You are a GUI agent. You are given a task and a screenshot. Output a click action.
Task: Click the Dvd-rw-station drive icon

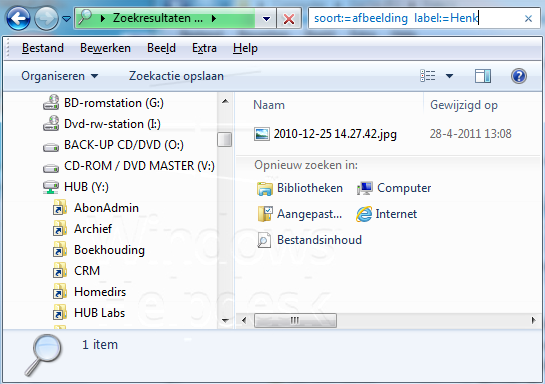point(51,123)
